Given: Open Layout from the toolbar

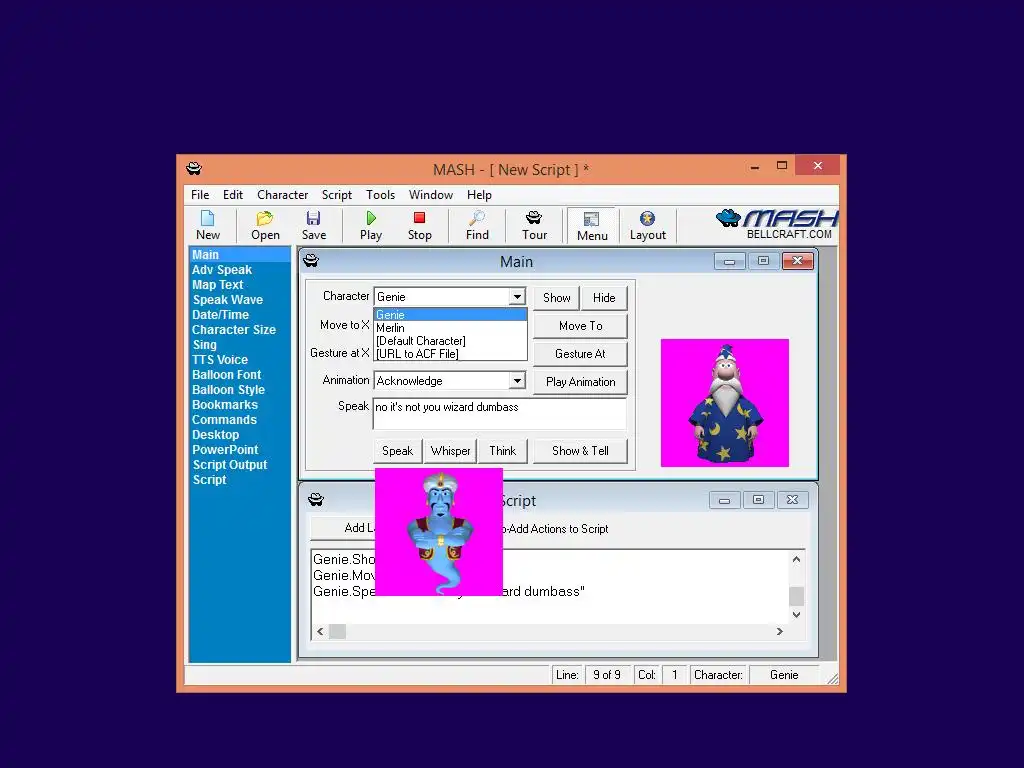Looking at the screenshot, I should pos(647,225).
